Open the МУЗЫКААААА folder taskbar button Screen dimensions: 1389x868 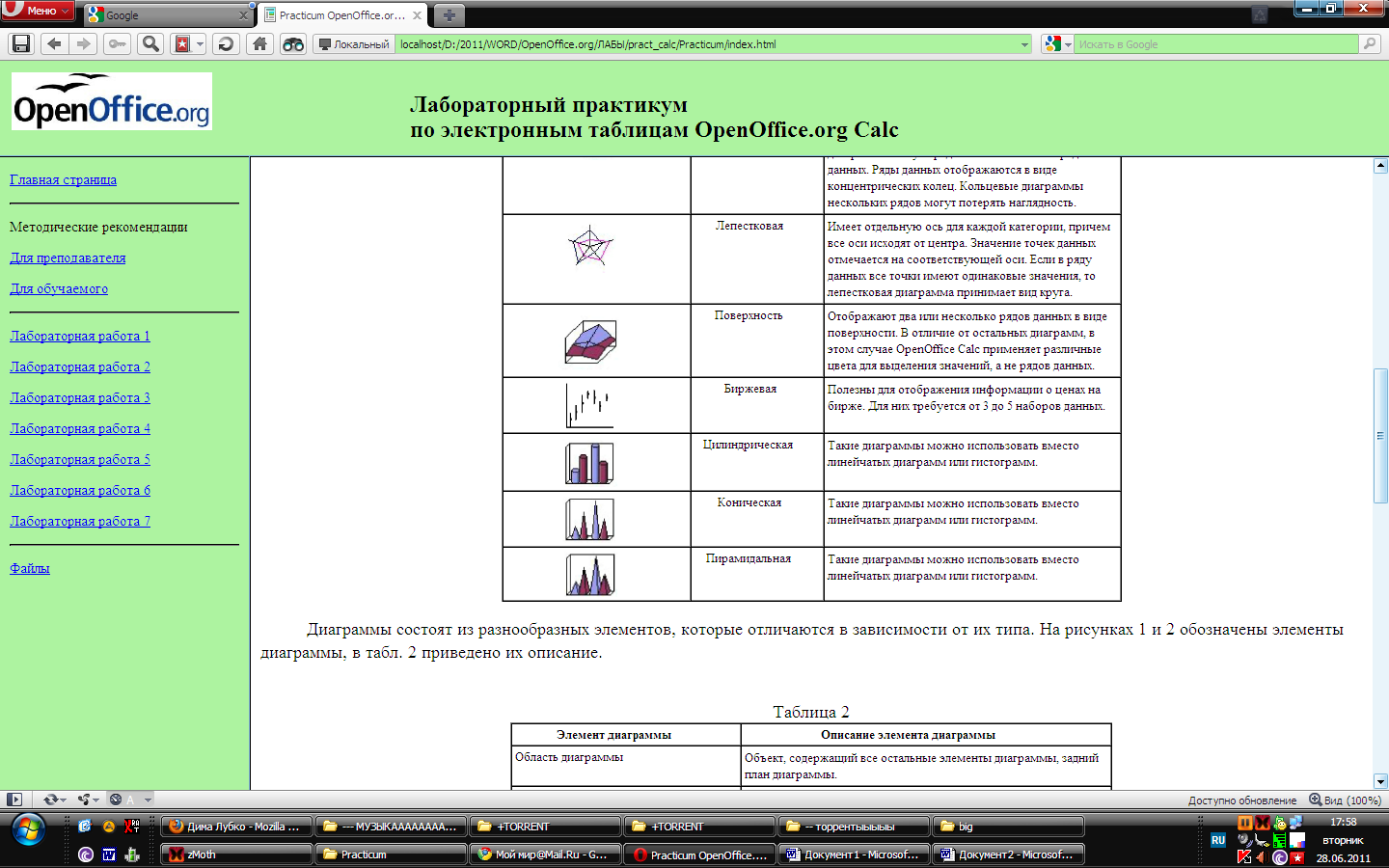tap(392, 827)
